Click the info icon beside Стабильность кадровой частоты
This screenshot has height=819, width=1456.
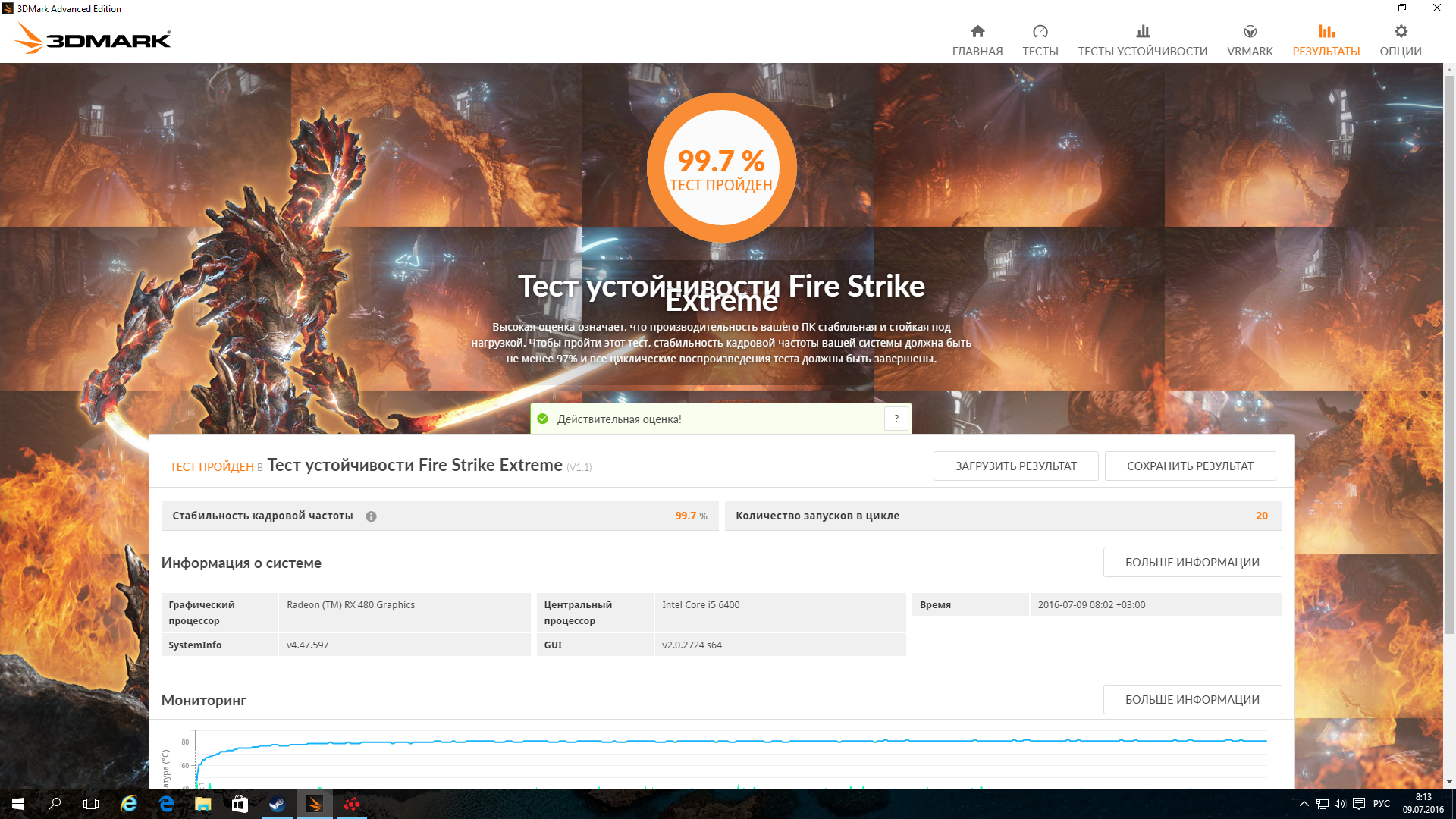(371, 516)
